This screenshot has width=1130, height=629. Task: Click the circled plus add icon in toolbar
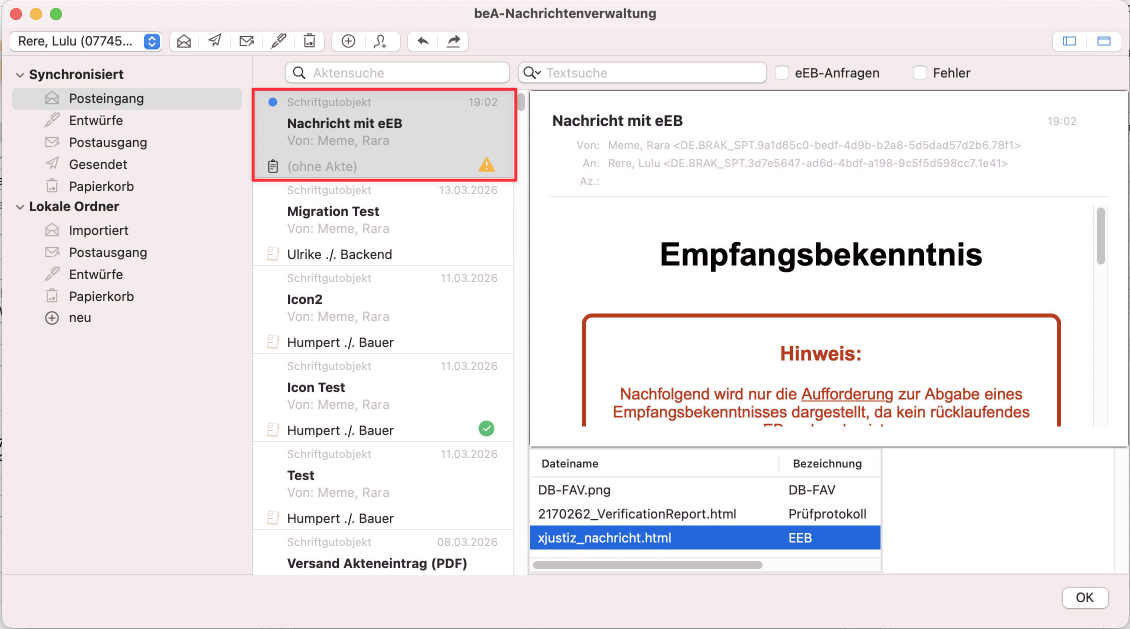(x=348, y=41)
